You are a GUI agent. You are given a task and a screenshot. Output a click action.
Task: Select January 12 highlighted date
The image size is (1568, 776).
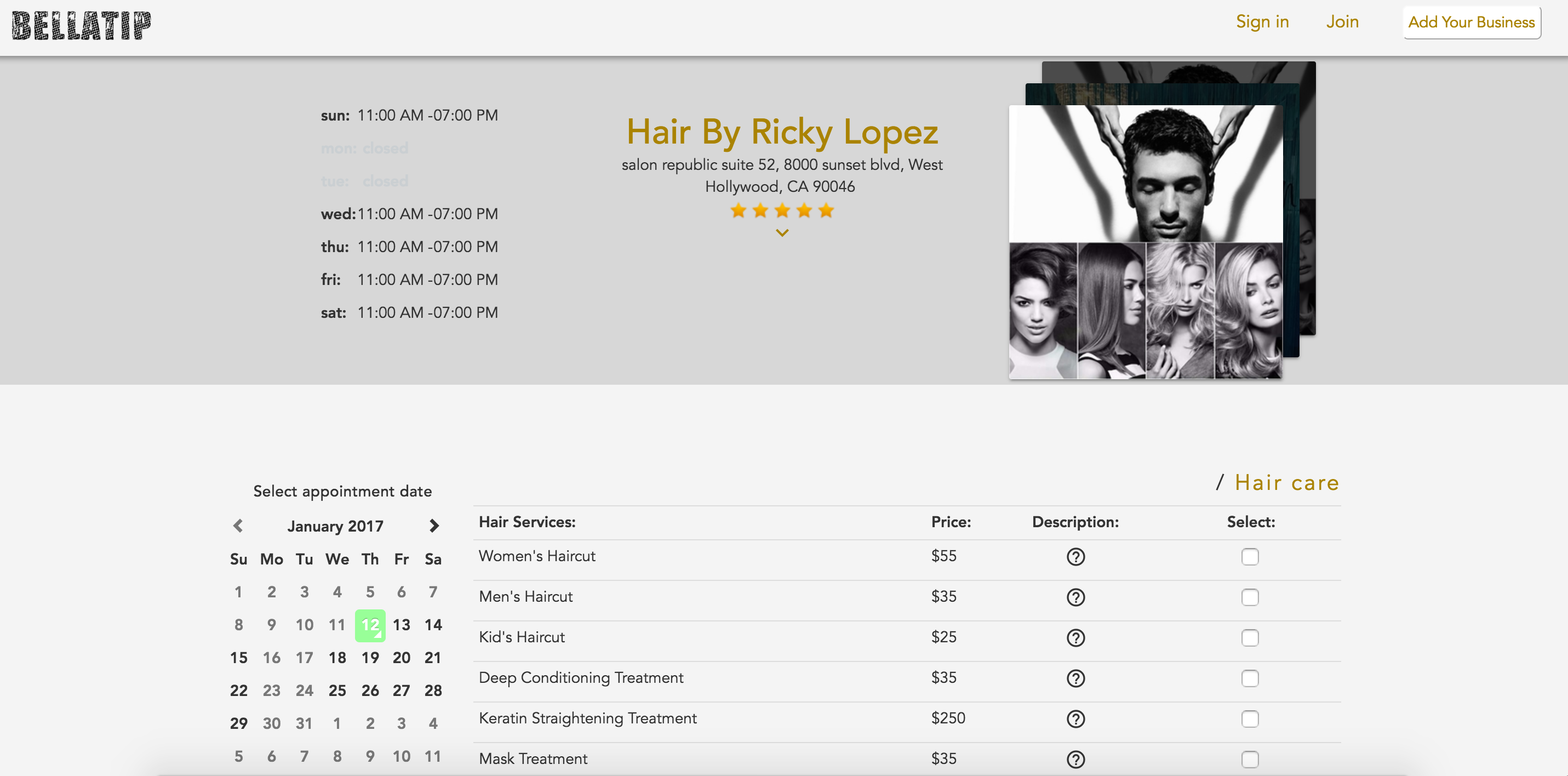(369, 625)
